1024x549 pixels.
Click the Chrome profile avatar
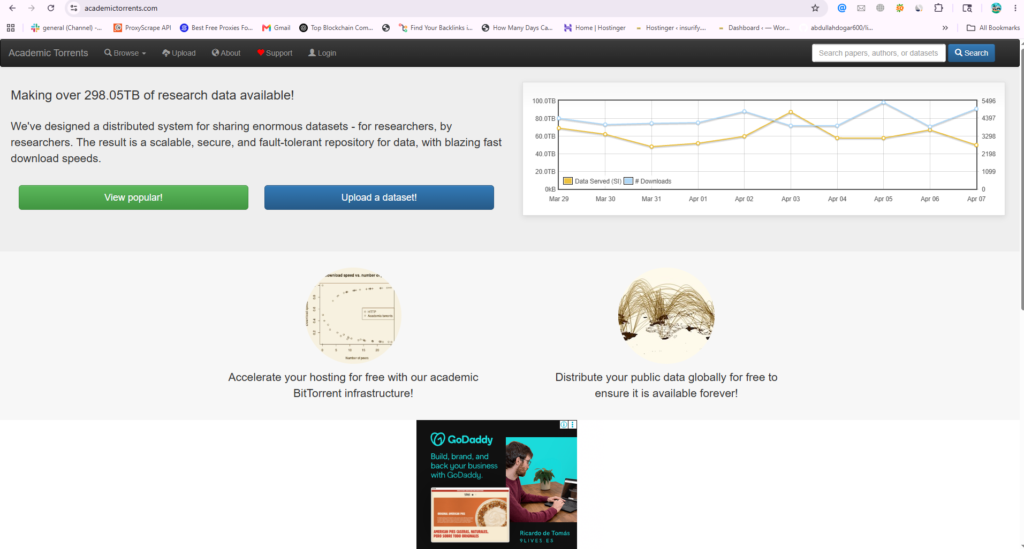pyautogui.click(x=996, y=8)
